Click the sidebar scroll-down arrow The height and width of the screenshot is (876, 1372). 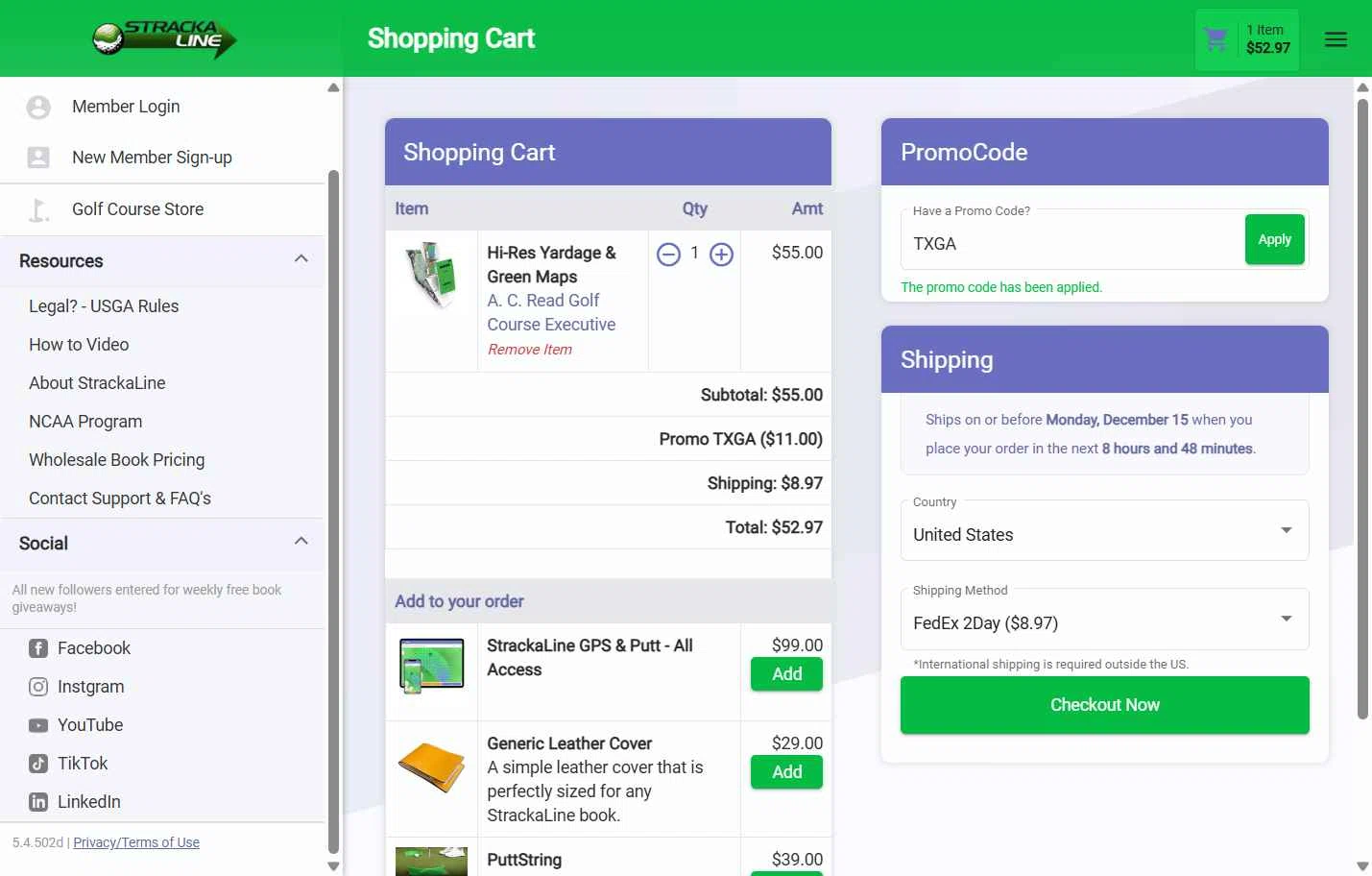click(x=333, y=866)
